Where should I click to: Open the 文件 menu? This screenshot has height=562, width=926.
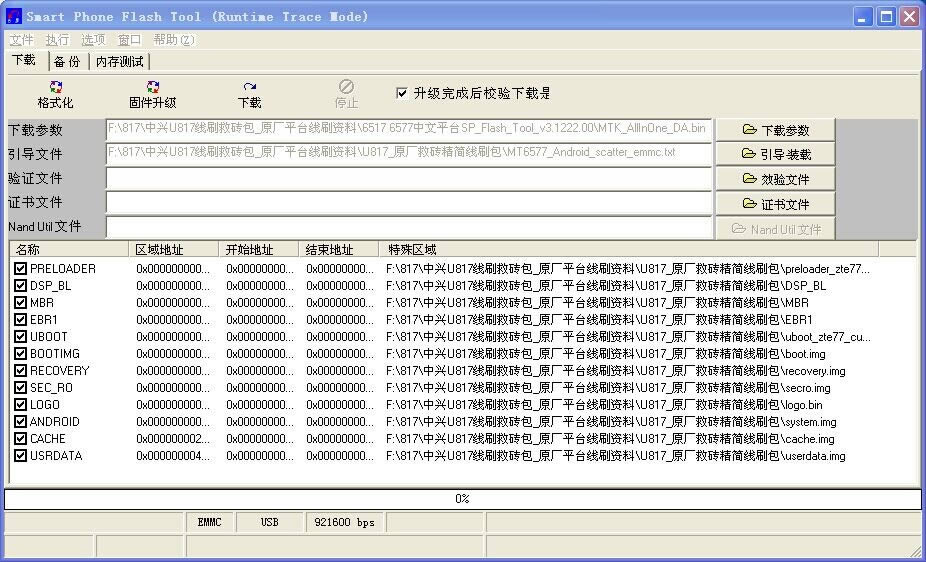21,40
